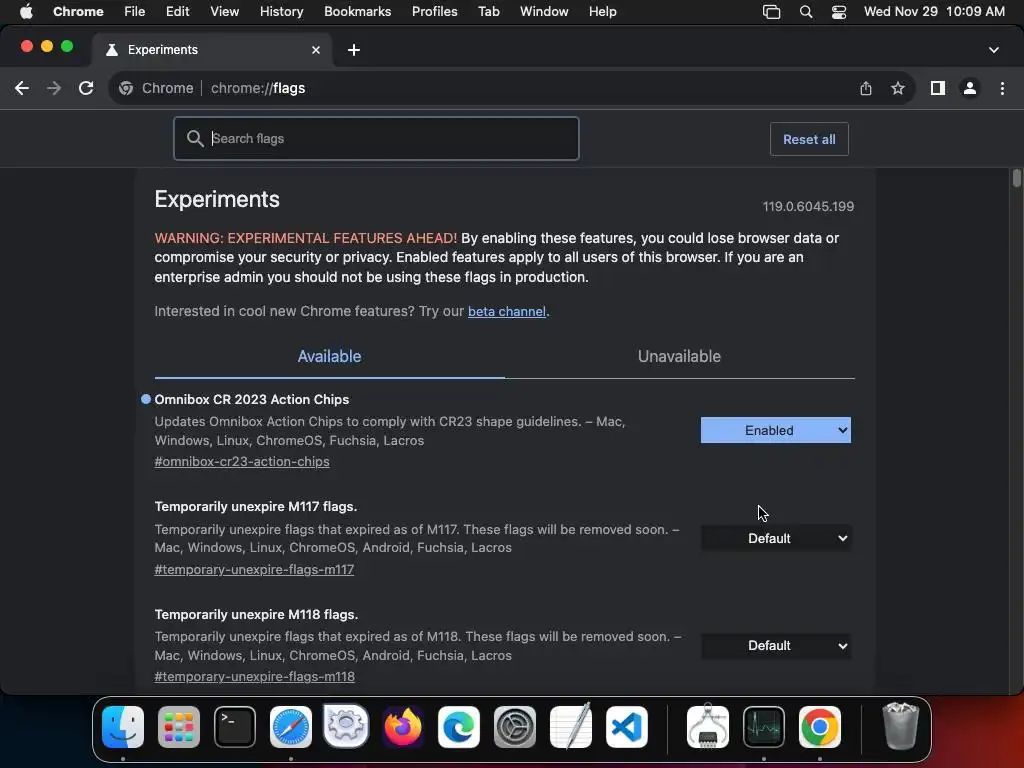Open the View menu
This screenshot has width=1024, height=768.
(x=224, y=12)
